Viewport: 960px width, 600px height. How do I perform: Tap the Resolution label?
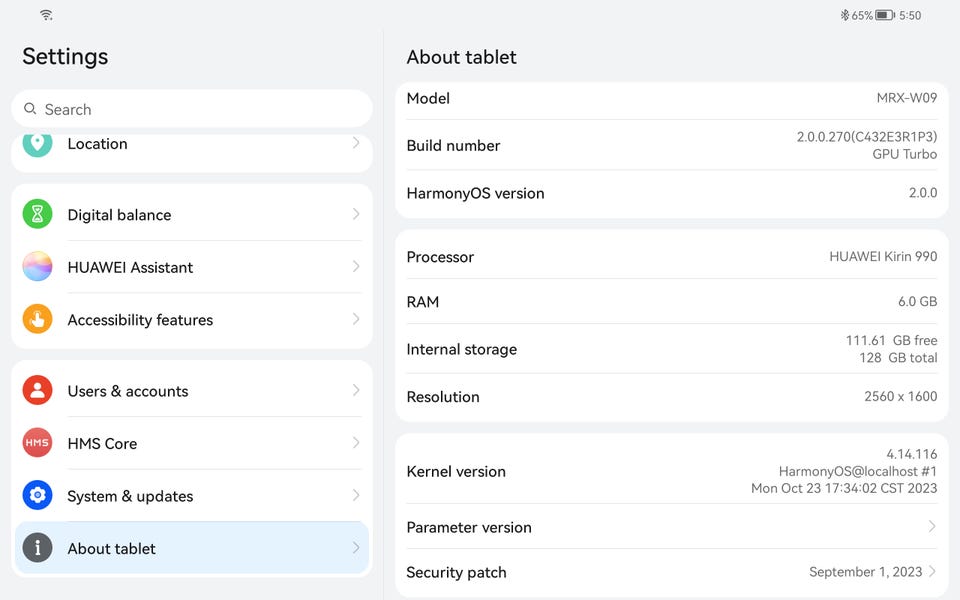click(x=443, y=397)
